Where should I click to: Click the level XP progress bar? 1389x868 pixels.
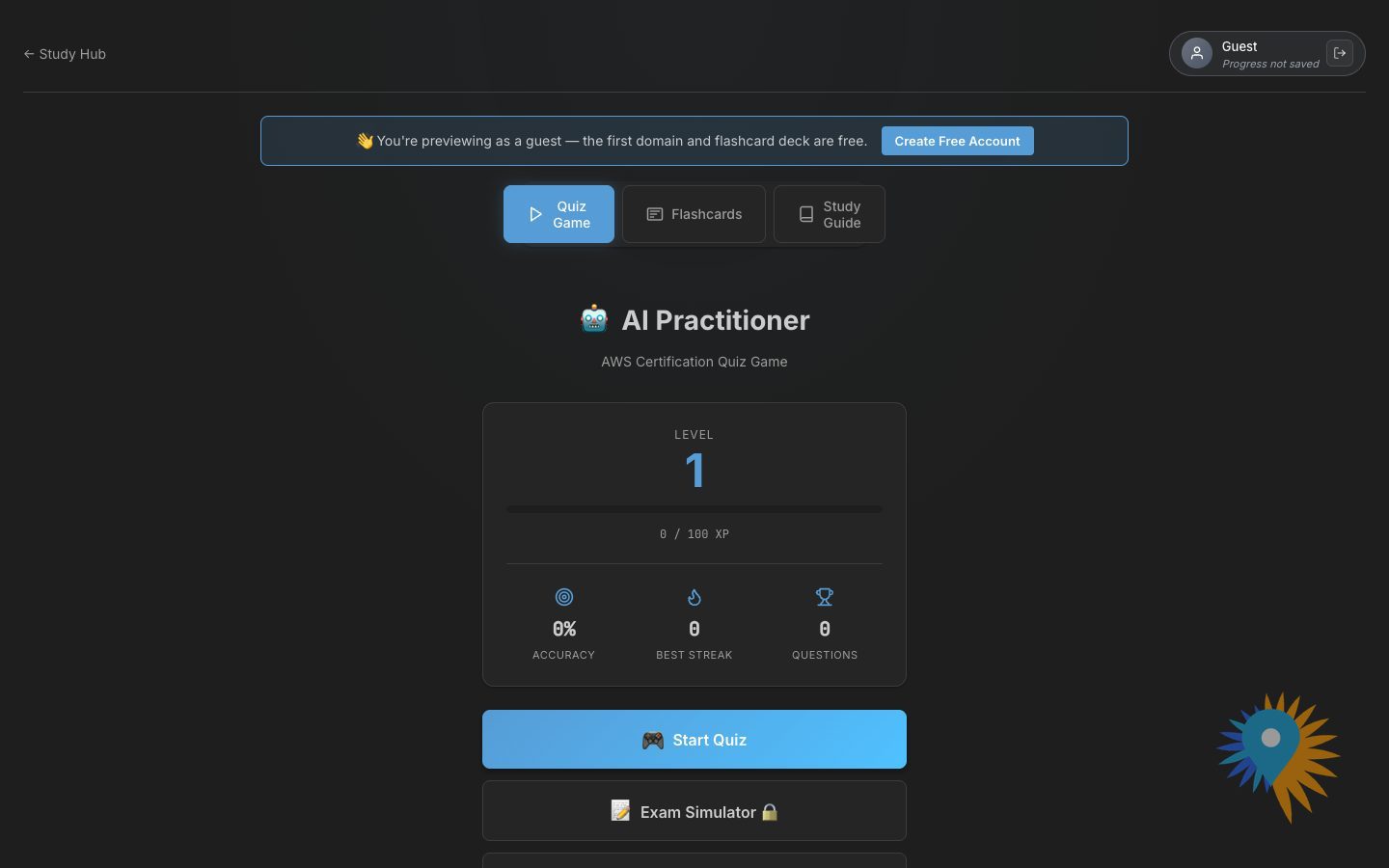[x=694, y=509]
